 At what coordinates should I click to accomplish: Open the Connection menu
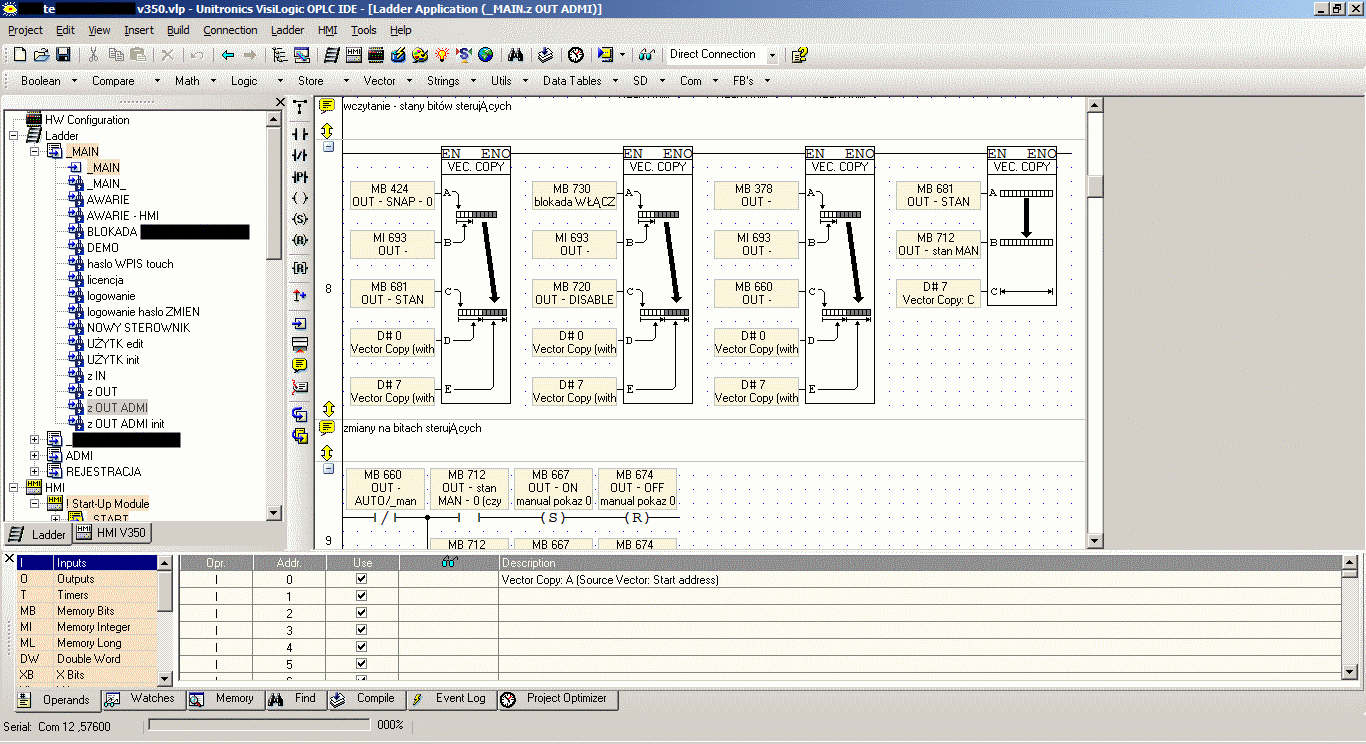click(230, 30)
